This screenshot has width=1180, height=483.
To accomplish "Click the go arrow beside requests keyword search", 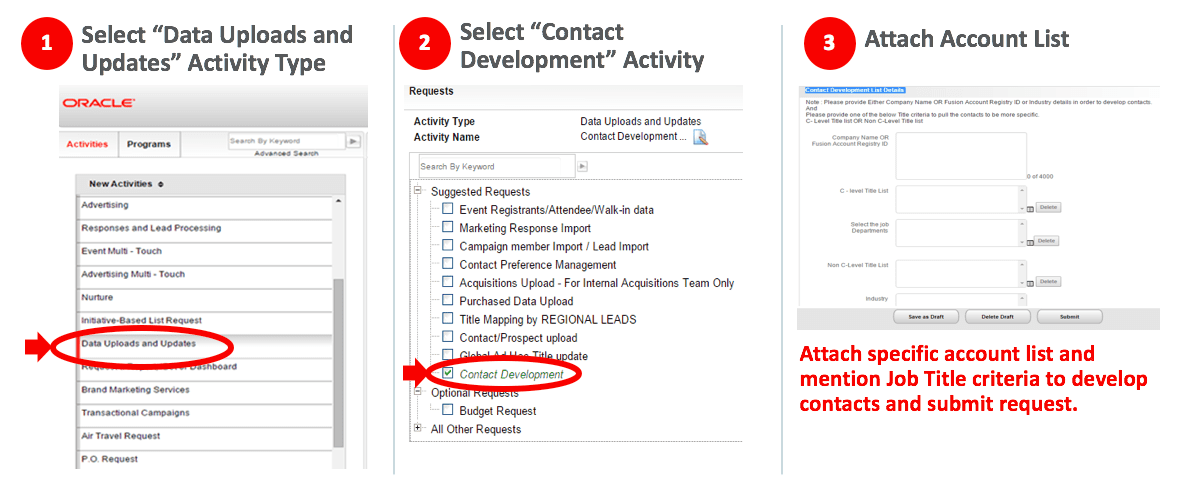I will [x=582, y=166].
